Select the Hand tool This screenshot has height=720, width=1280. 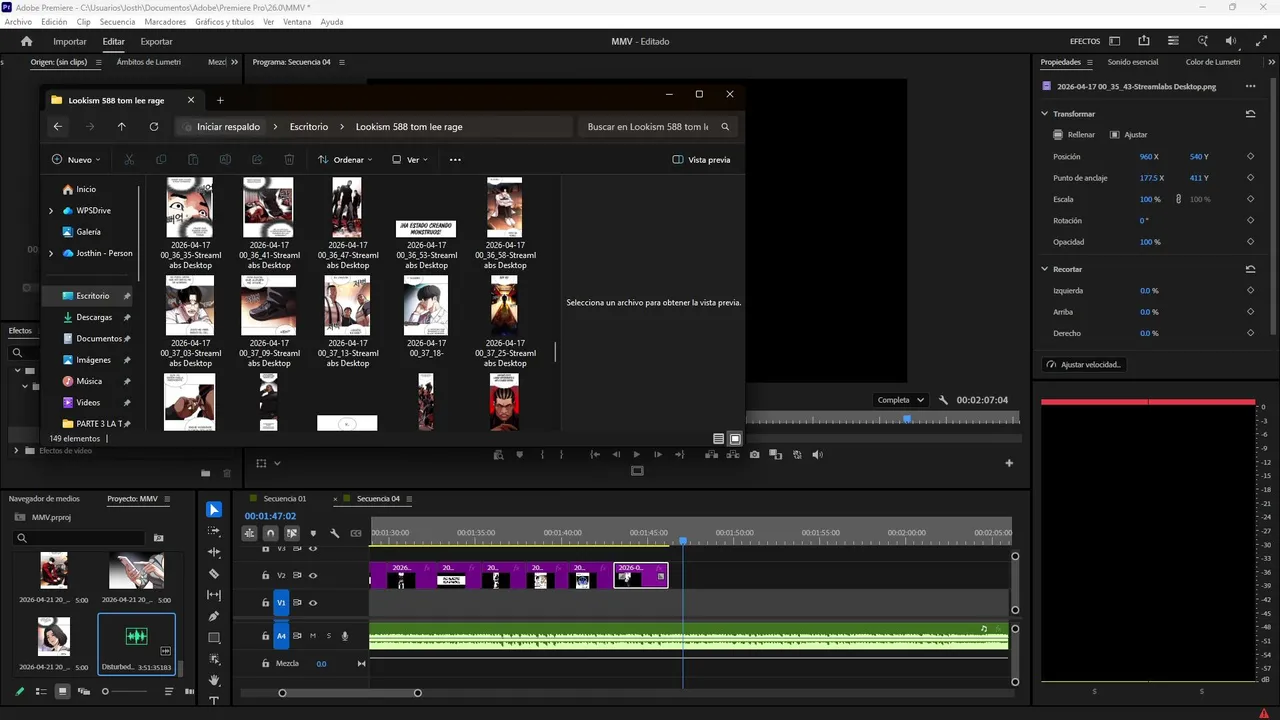tap(214, 680)
